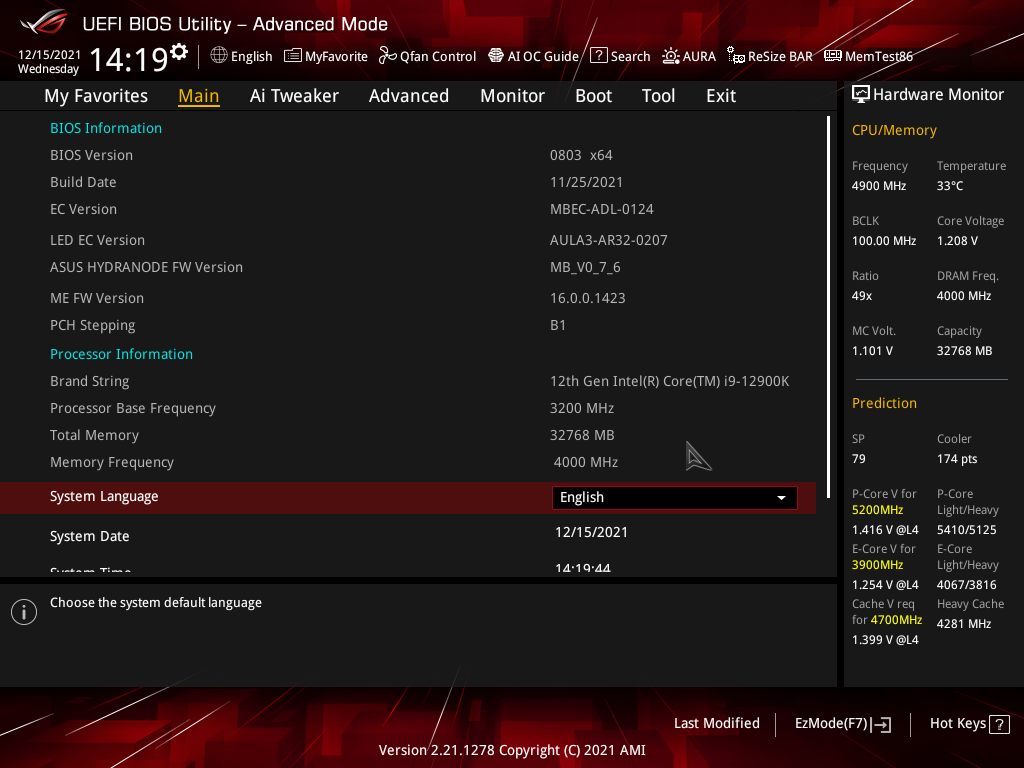Launch MemTest86 icon
Viewport: 1024px width, 768px height.
tap(833, 56)
